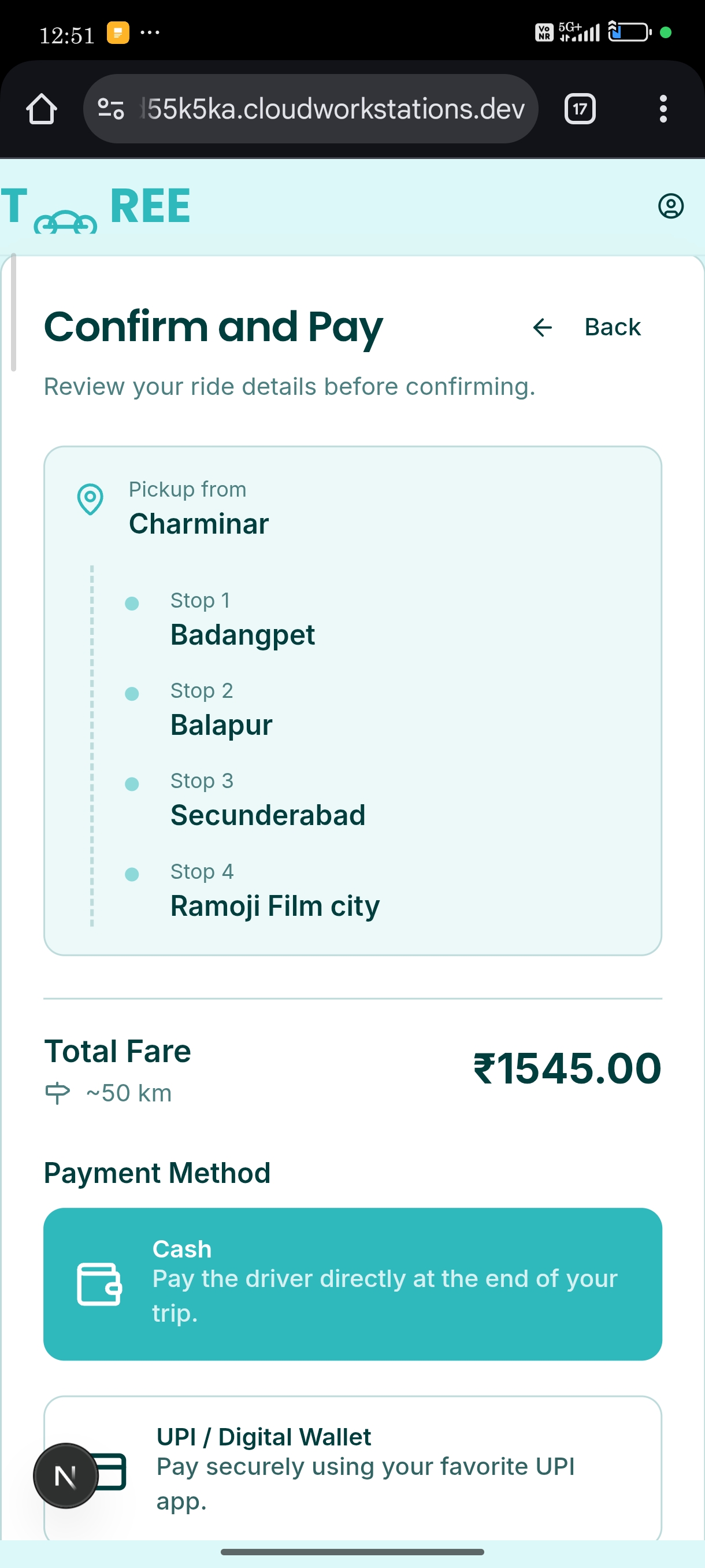Tap the wallet icon in Cash card
This screenshot has width=705, height=1568.
[x=99, y=1284]
